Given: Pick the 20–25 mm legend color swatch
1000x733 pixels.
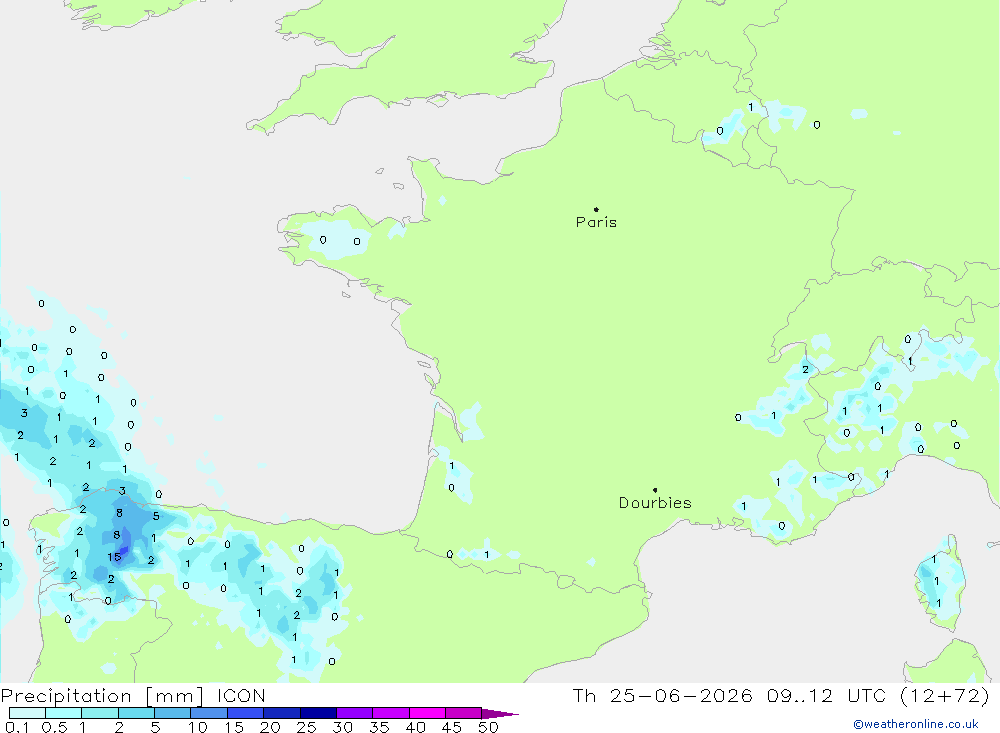Looking at the screenshot, I should point(282,713).
